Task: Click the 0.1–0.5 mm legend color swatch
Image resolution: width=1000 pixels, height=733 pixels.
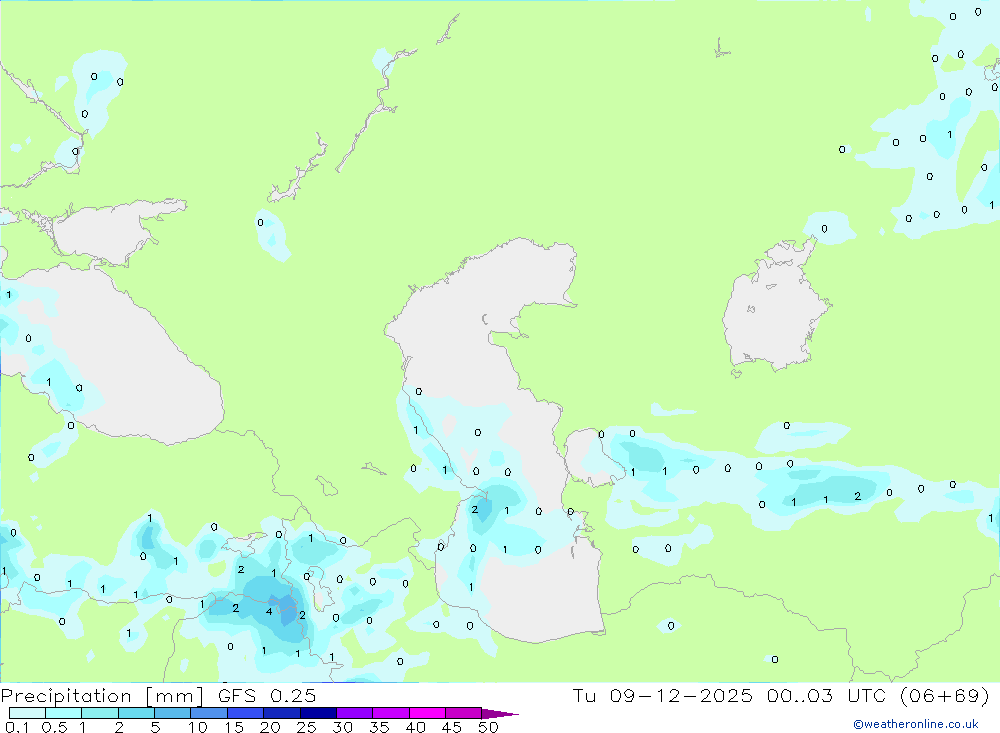Action: point(27,713)
